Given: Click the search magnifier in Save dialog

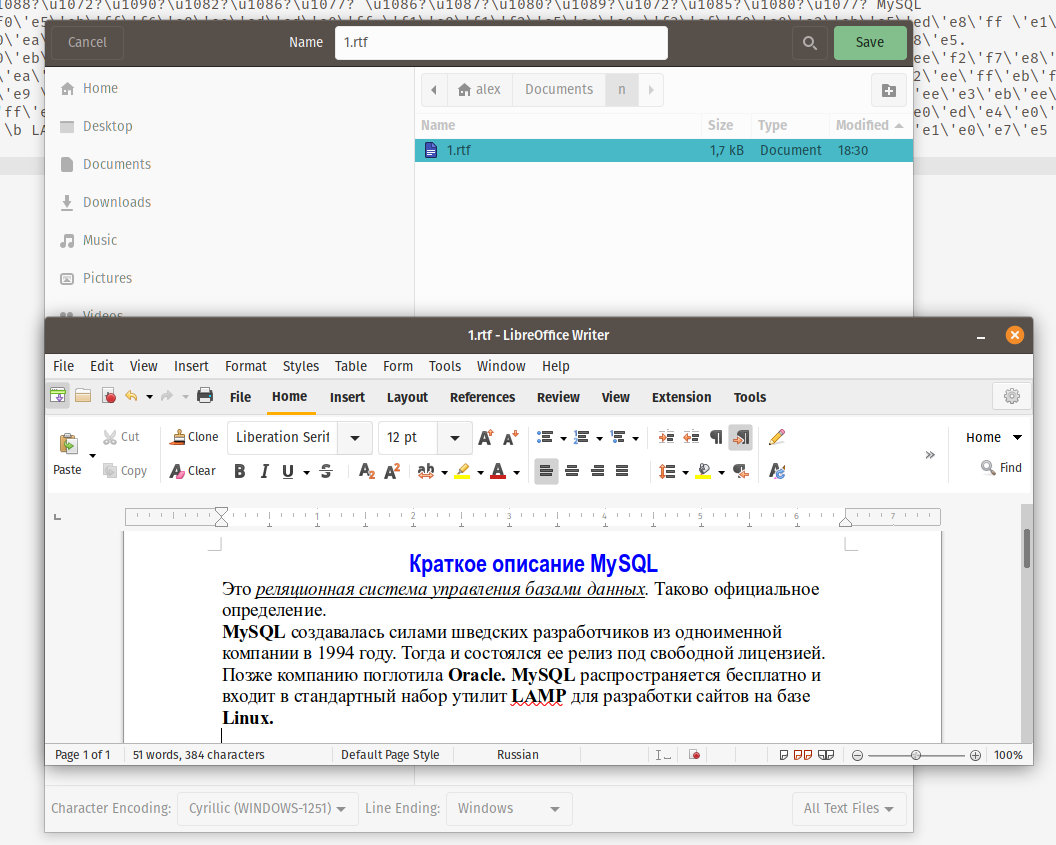Looking at the screenshot, I should click(810, 43).
